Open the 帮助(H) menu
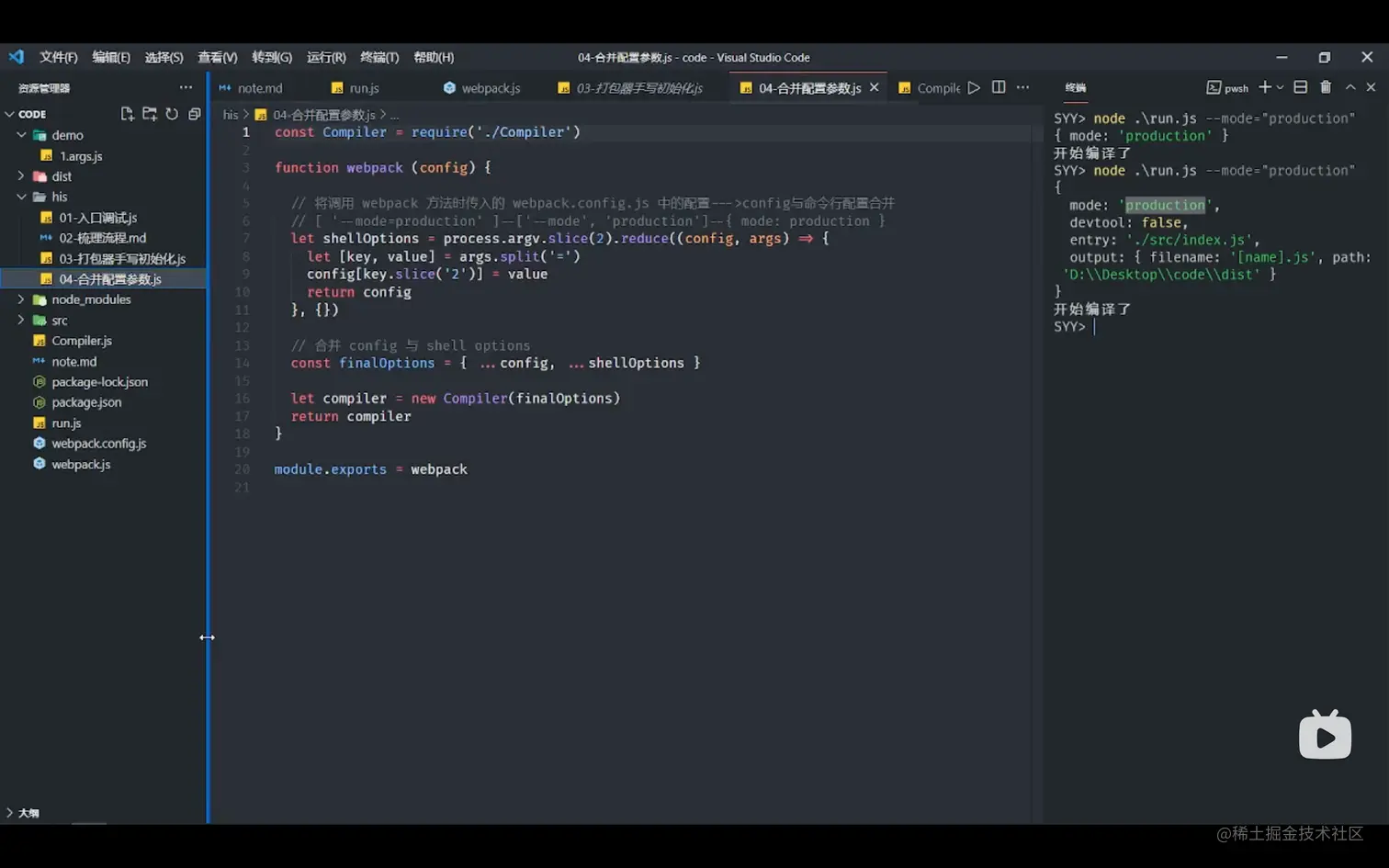 (434, 57)
